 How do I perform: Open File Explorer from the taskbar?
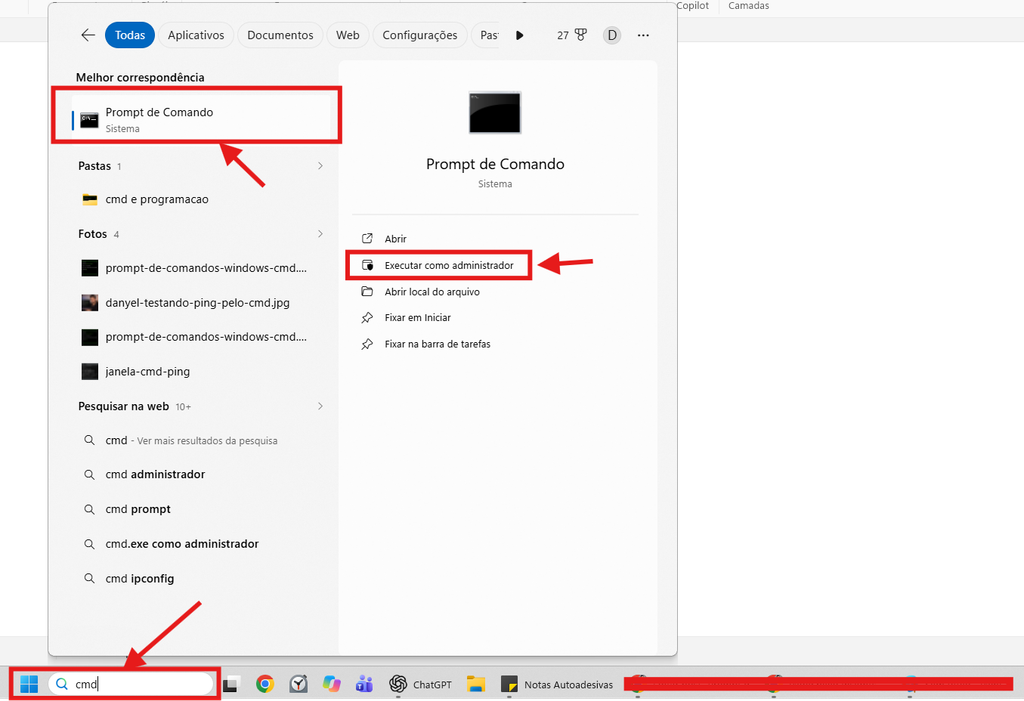(x=476, y=684)
